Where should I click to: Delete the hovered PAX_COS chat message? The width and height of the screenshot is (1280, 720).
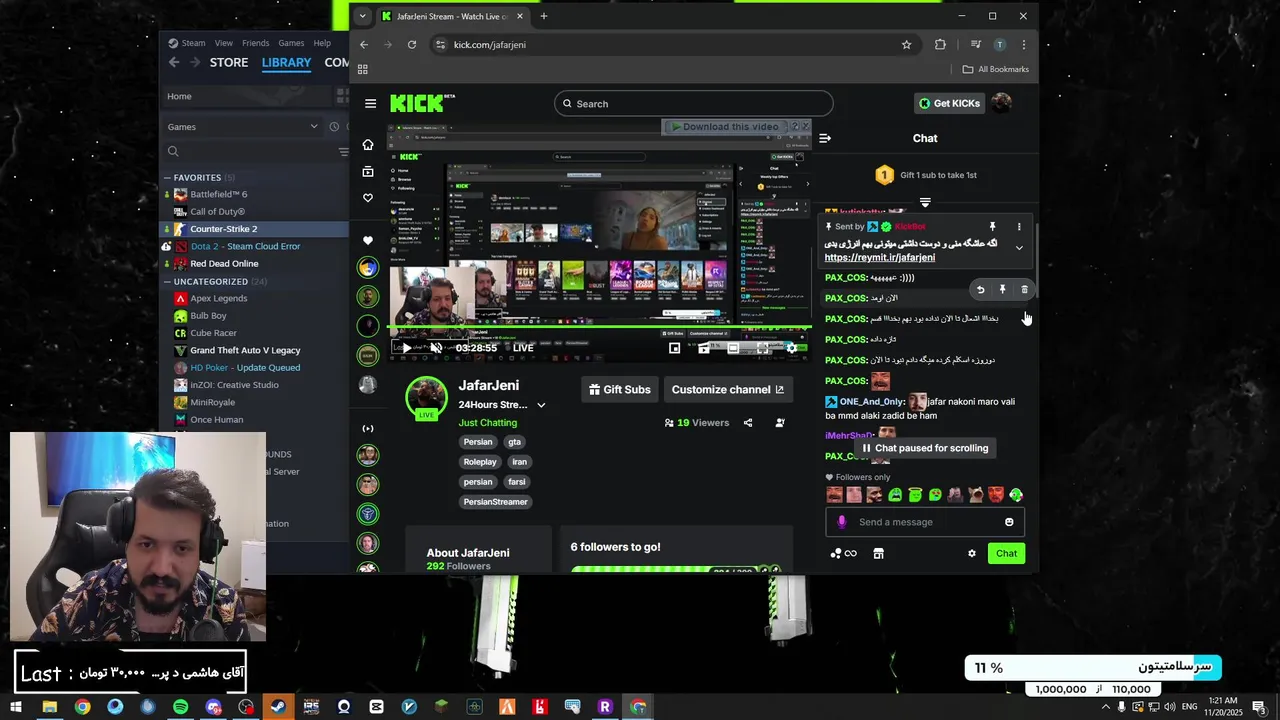pyautogui.click(x=1024, y=290)
